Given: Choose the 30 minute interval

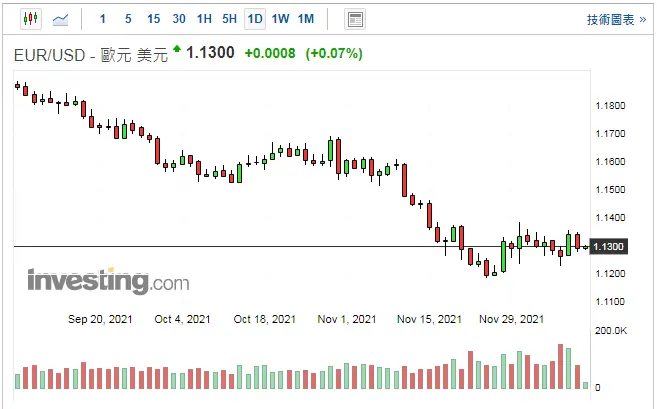Looking at the screenshot, I should point(179,19).
